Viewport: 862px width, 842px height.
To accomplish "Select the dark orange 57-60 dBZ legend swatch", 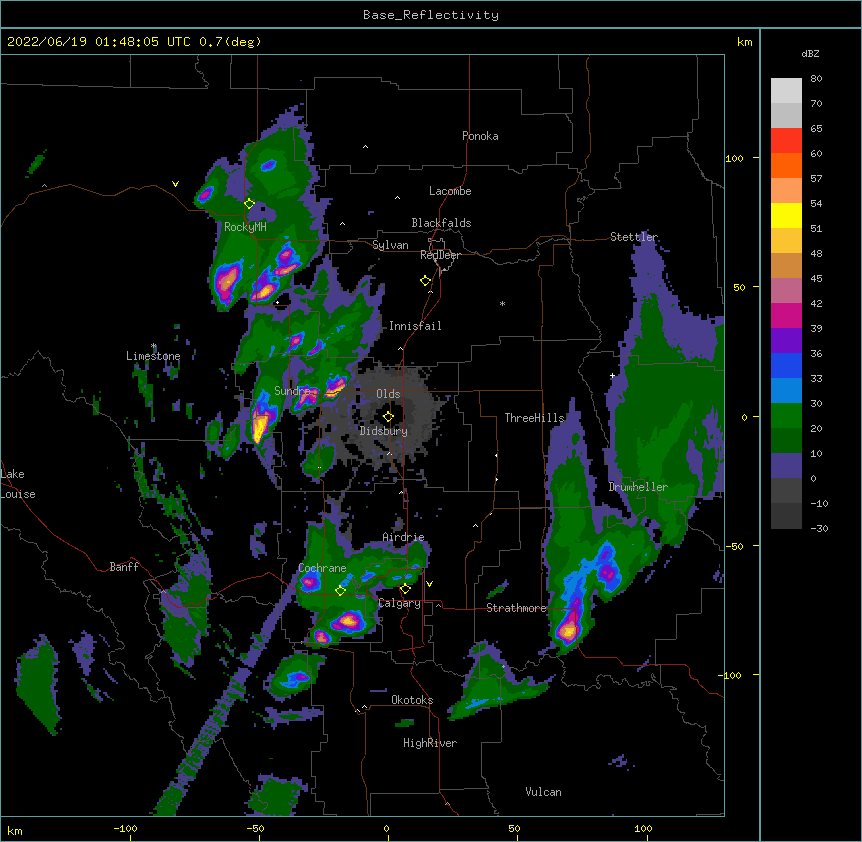I will pyautogui.click(x=786, y=166).
